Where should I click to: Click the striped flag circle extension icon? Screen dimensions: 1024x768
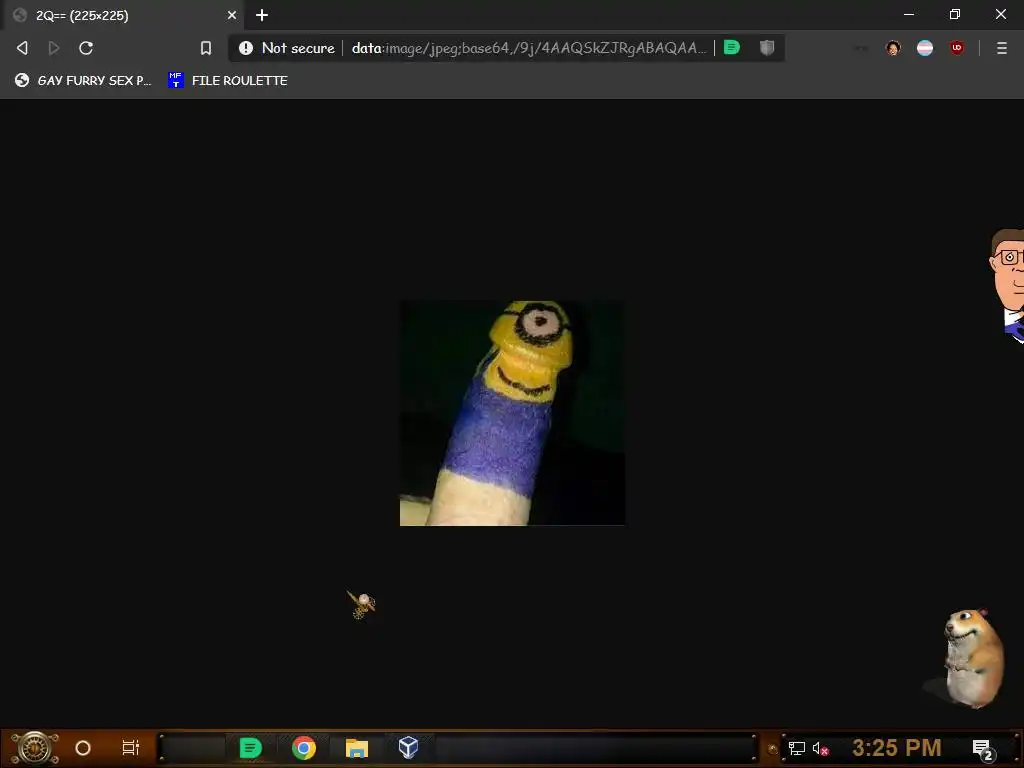pos(925,48)
